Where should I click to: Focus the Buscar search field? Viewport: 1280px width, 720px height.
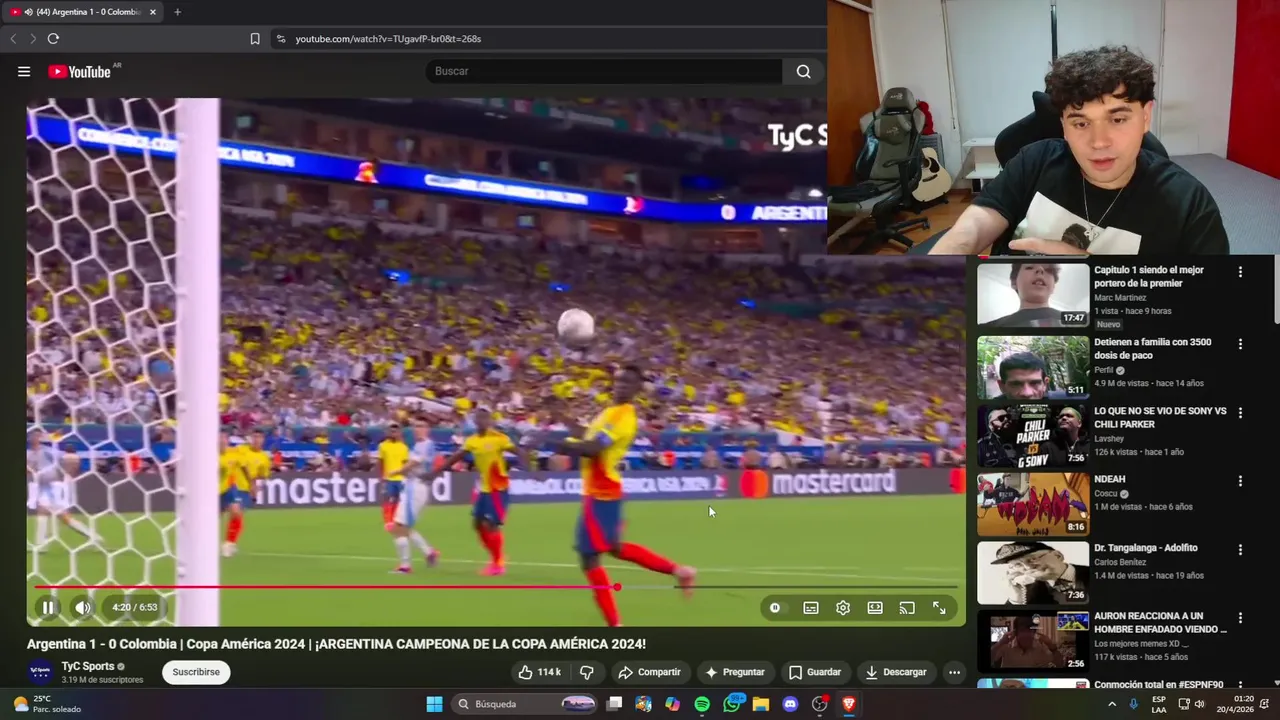tap(604, 71)
